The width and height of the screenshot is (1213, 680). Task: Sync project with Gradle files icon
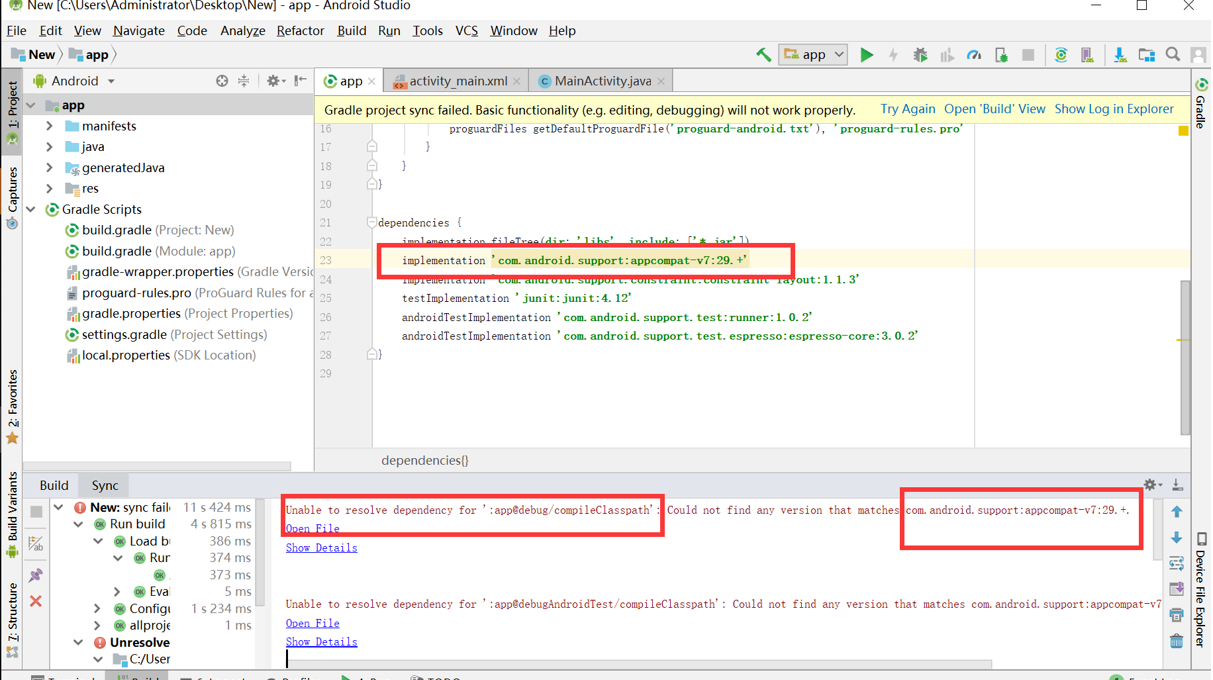pyautogui.click(x=1061, y=55)
